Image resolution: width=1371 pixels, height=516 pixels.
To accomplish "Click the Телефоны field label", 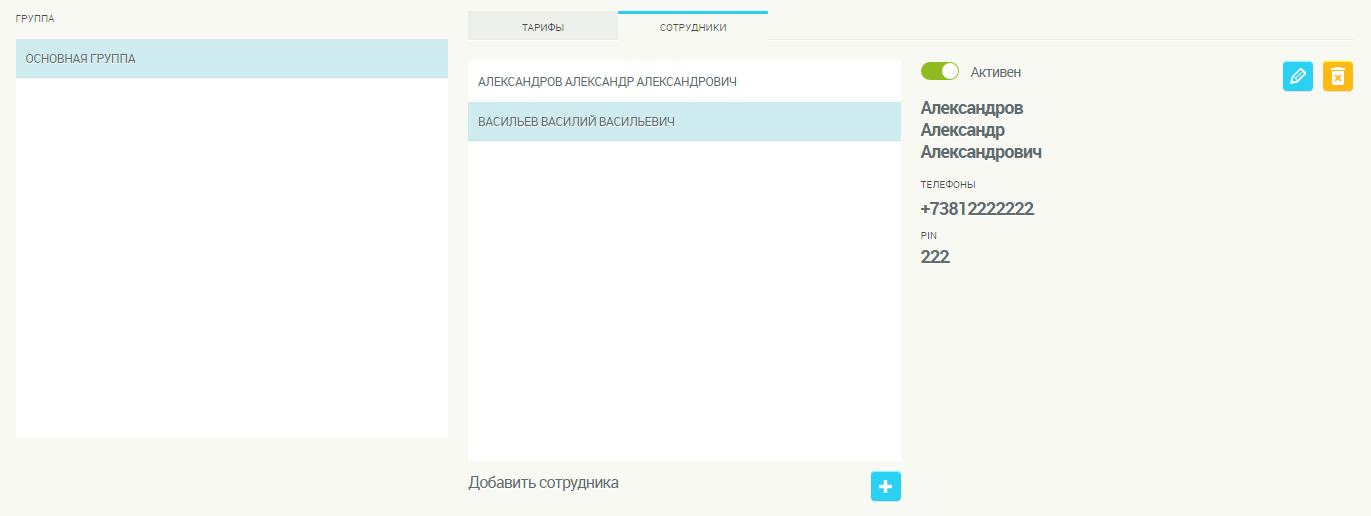I will pyautogui.click(x=947, y=185).
